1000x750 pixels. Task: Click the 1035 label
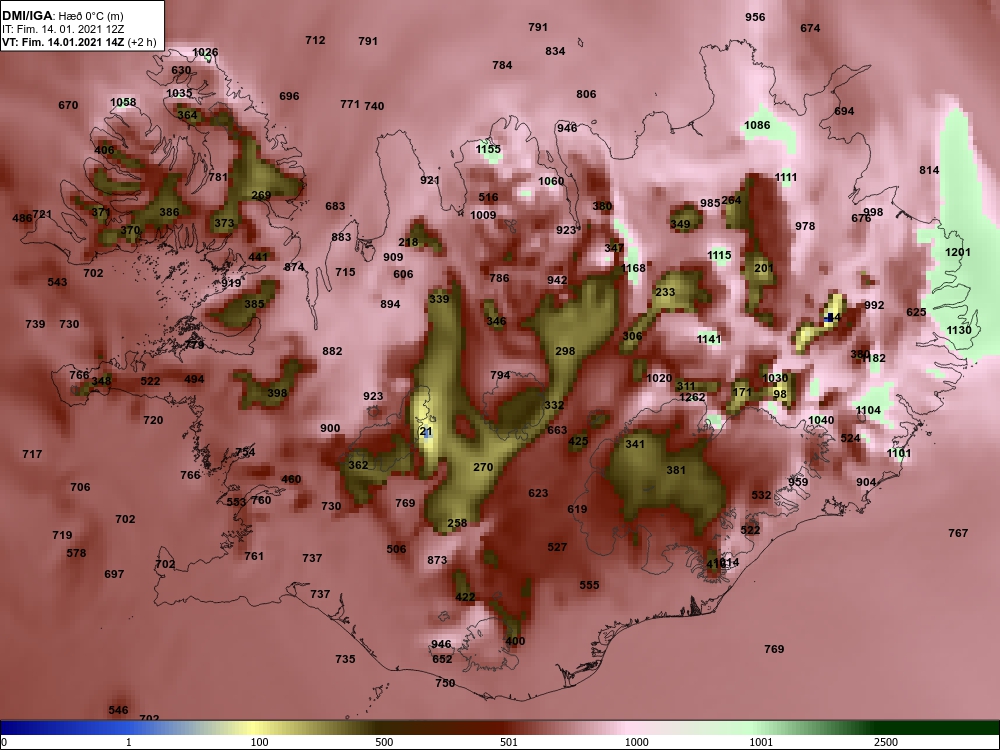(179, 93)
